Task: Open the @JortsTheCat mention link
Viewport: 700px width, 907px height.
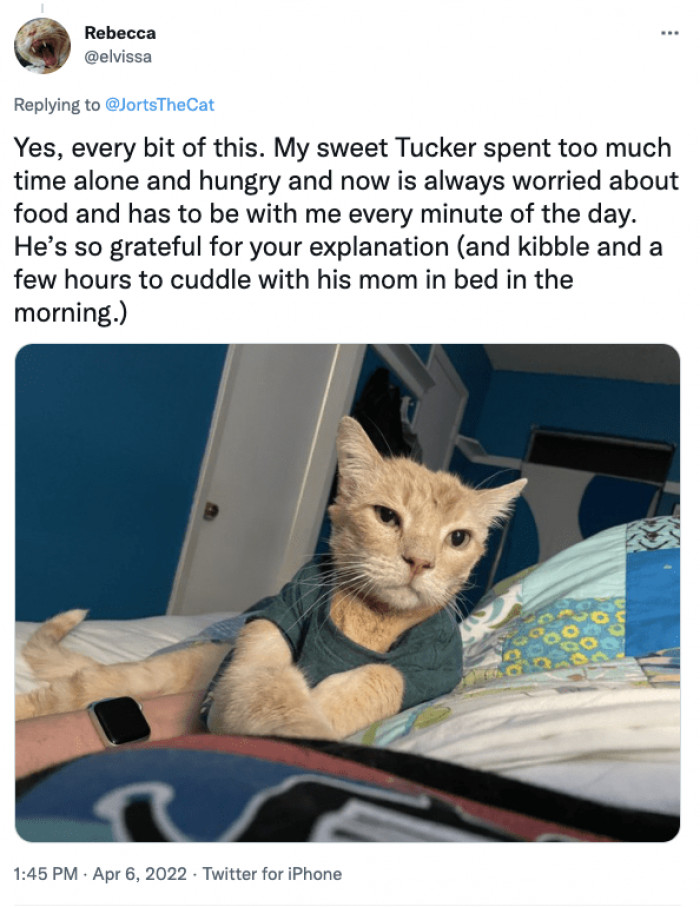Action: 160,105
